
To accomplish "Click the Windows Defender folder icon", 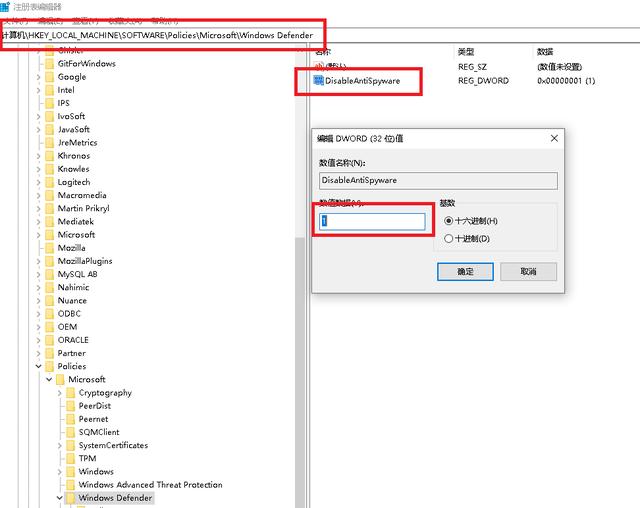I will [71, 498].
